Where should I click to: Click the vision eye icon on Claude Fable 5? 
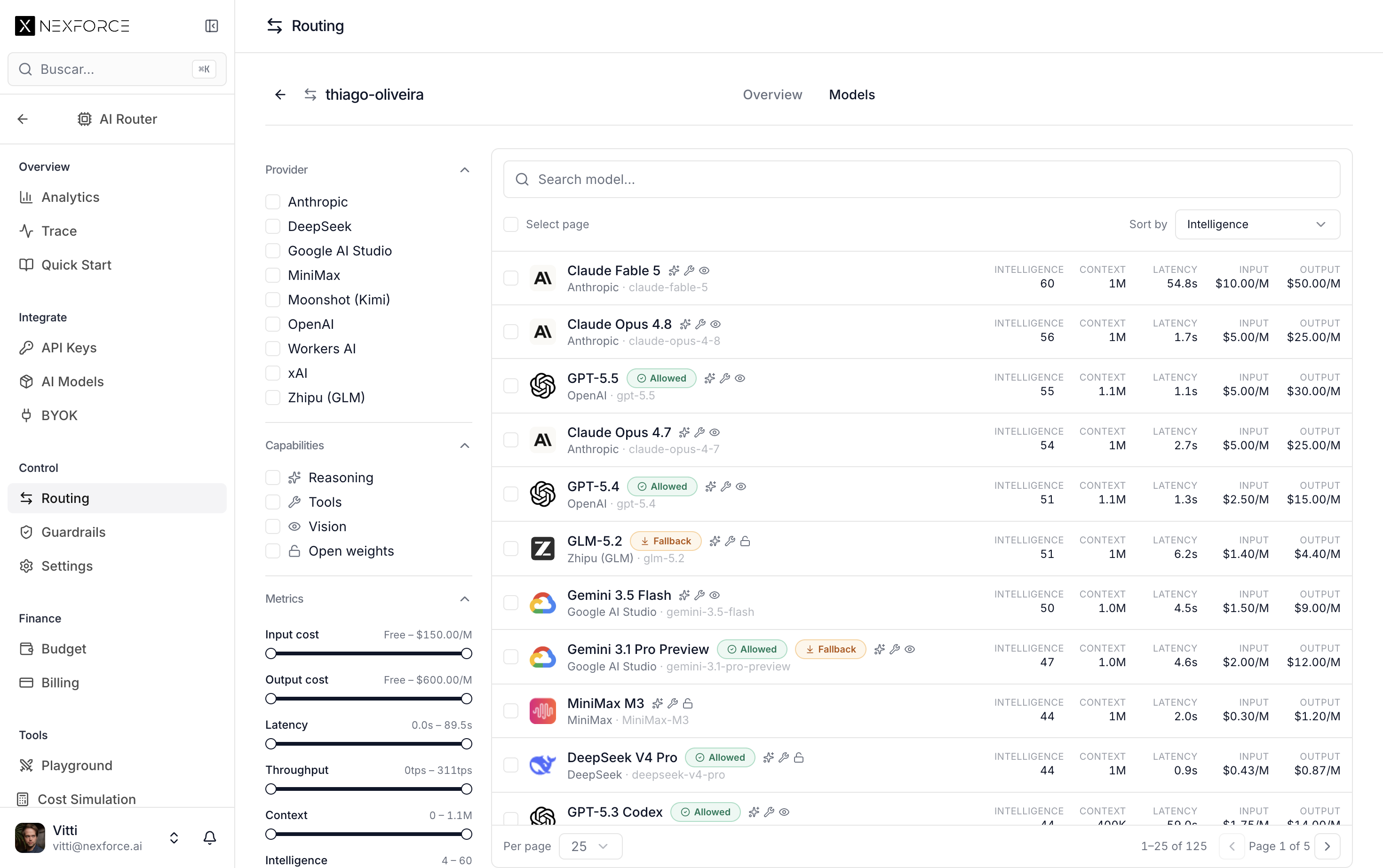tap(704, 271)
